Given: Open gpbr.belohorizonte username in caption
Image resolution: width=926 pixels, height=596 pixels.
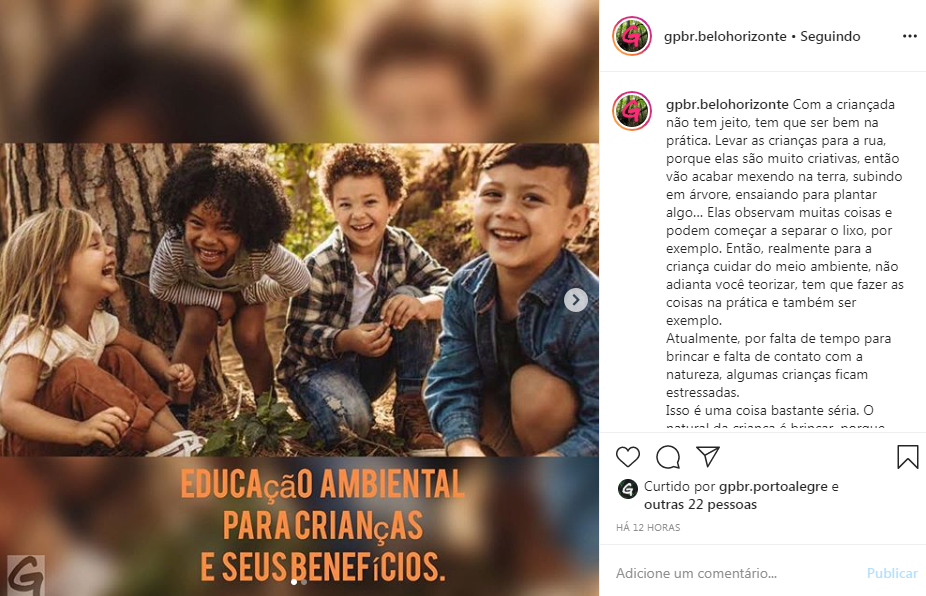Looking at the screenshot, I should point(727,105).
